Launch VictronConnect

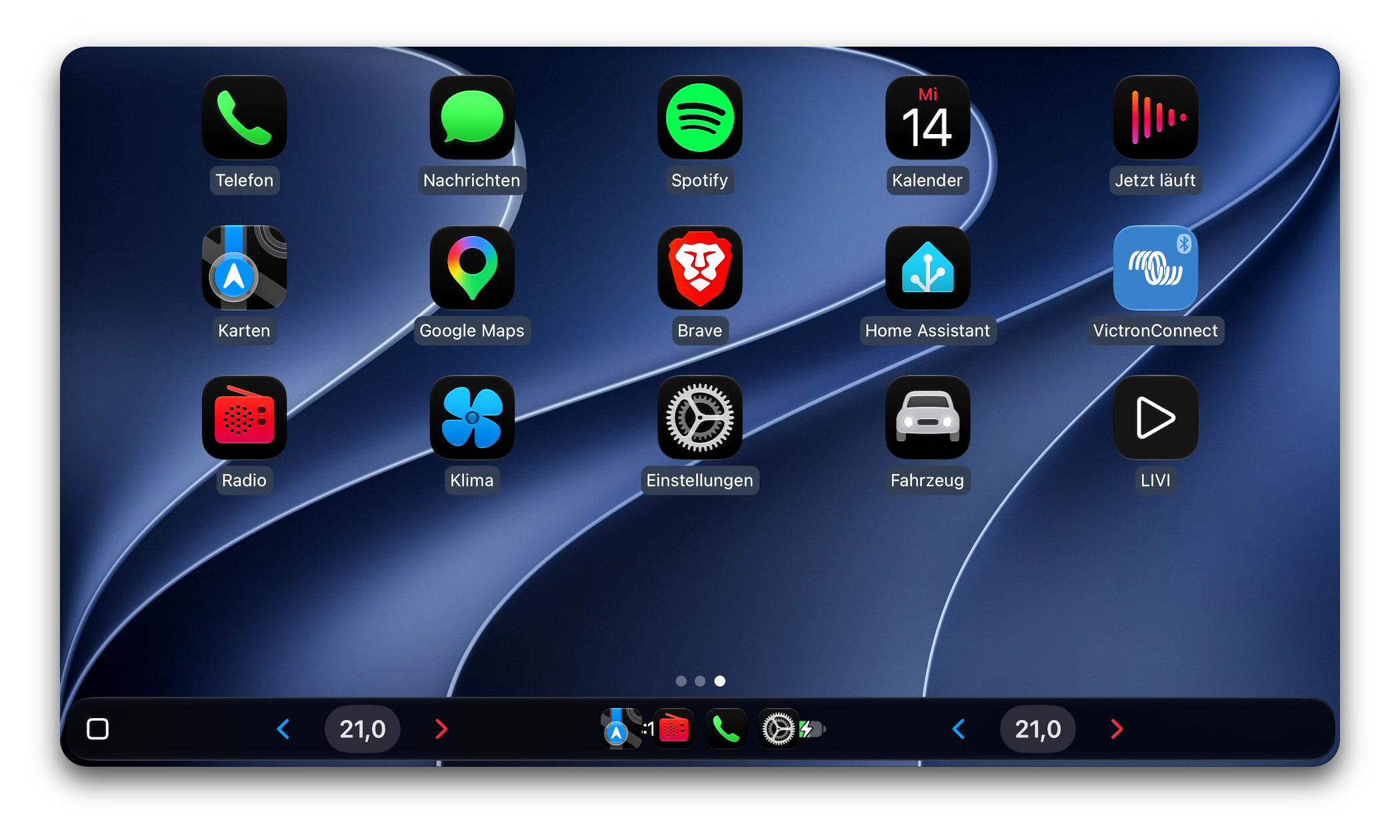click(1155, 268)
